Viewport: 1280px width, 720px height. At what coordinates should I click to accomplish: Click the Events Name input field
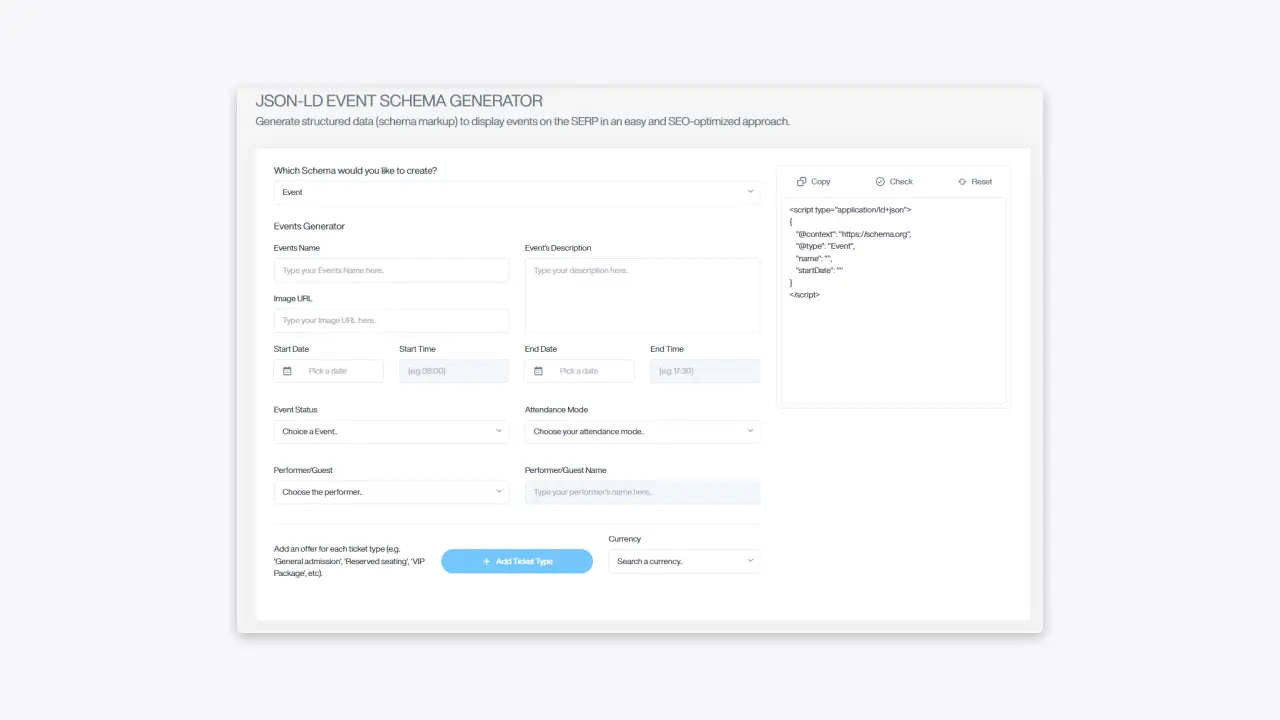391,270
